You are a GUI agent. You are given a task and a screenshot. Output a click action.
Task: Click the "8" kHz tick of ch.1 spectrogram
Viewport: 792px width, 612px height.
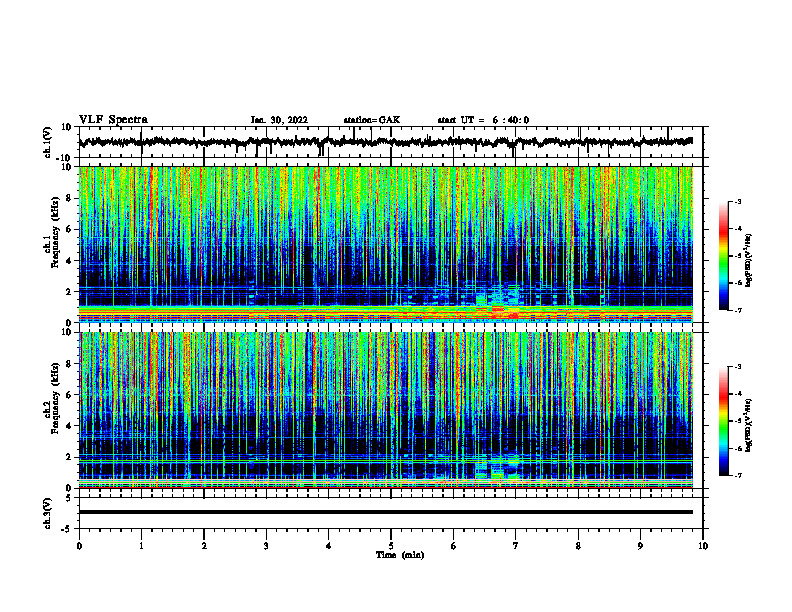(69, 198)
